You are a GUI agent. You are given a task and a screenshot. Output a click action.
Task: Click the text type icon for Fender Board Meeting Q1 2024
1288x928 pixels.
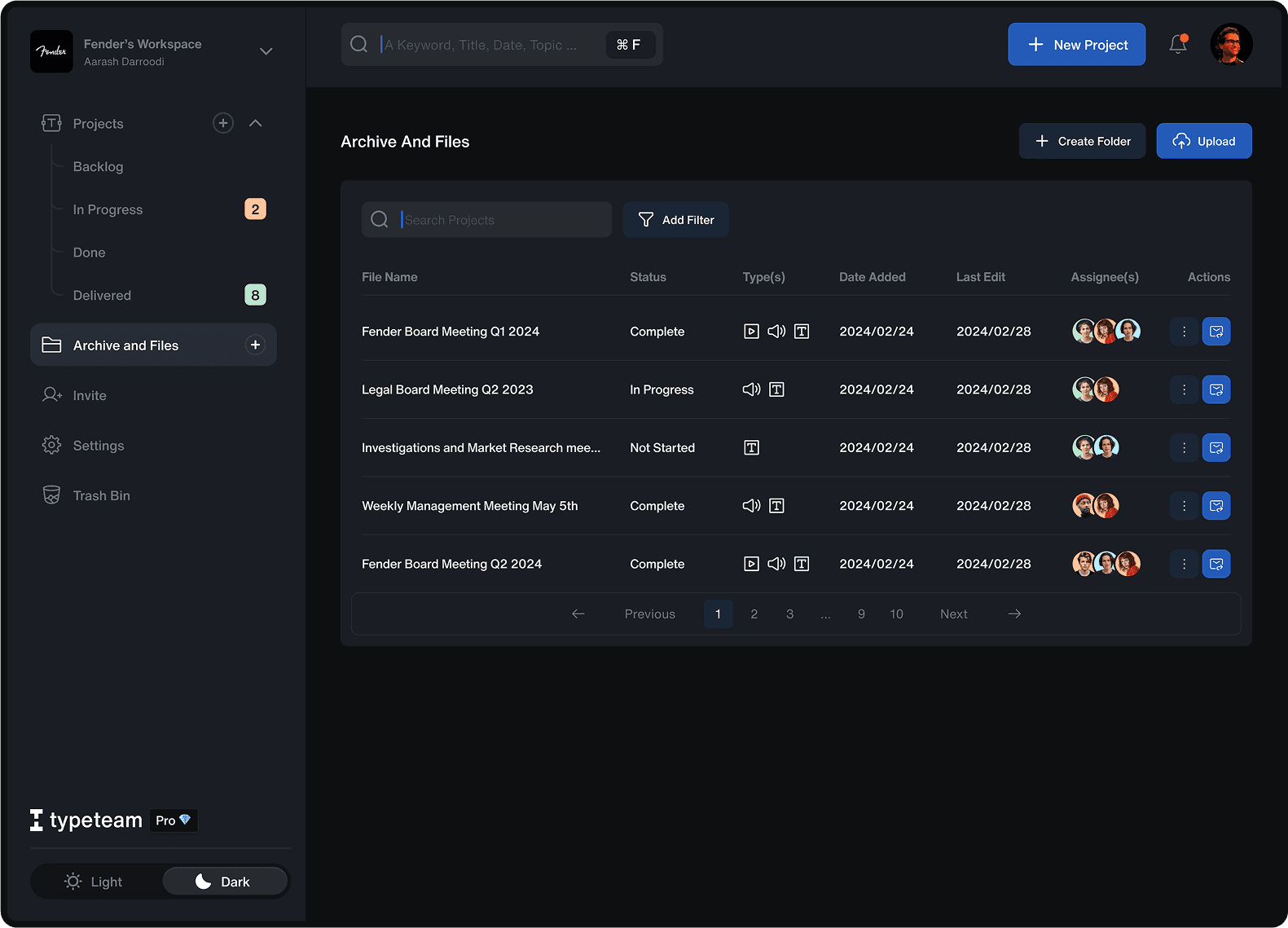click(802, 332)
